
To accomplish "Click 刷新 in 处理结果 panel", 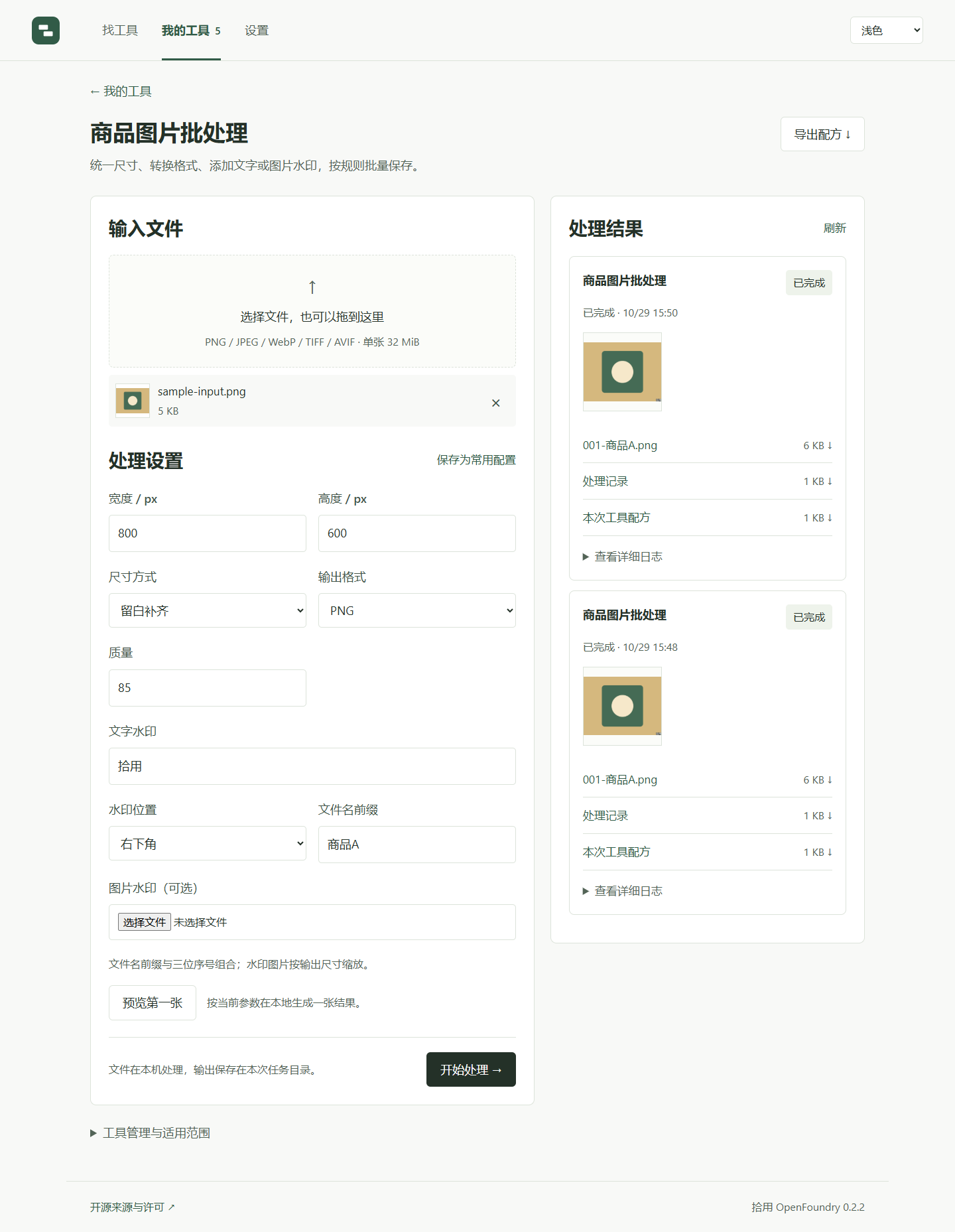I will coord(835,228).
